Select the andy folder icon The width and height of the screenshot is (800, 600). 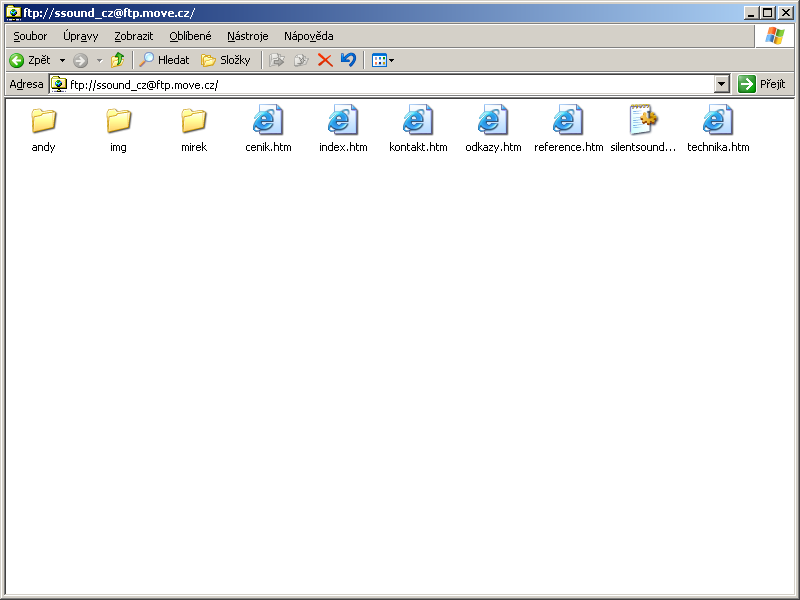point(43,120)
